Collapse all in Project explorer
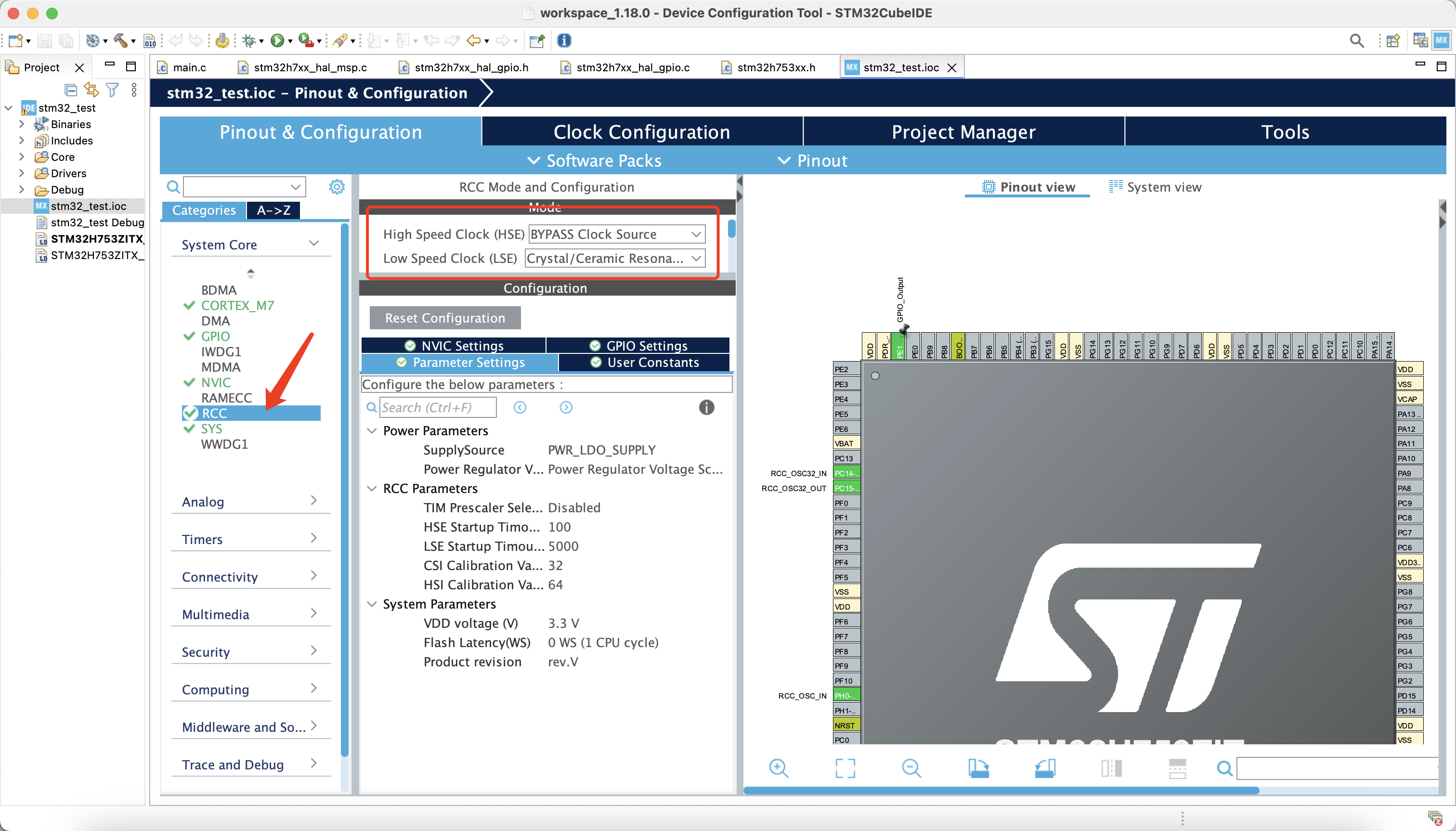The width and height of the screenshot is (1456, 831). click(71, 90)
